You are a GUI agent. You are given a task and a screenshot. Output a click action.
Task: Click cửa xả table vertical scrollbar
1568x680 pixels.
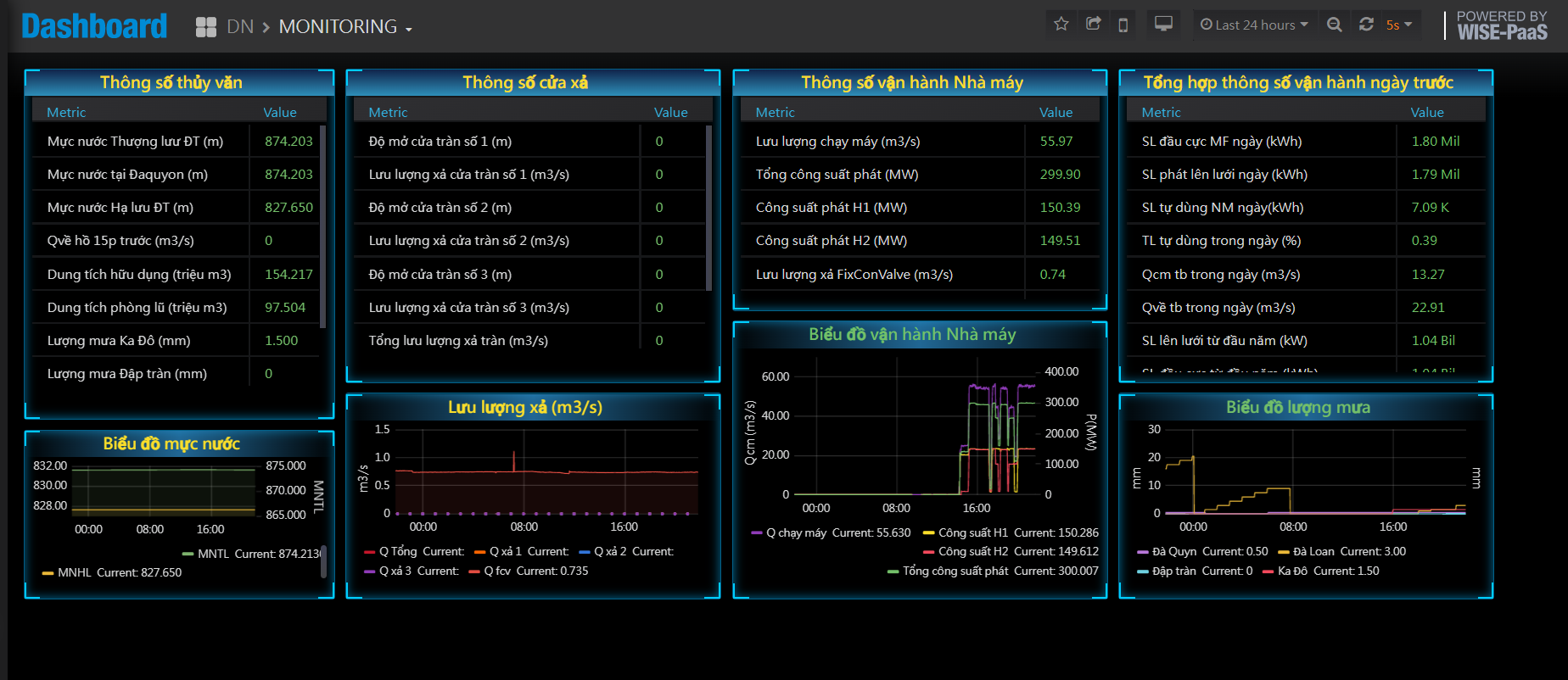click(x=708, y=208)
